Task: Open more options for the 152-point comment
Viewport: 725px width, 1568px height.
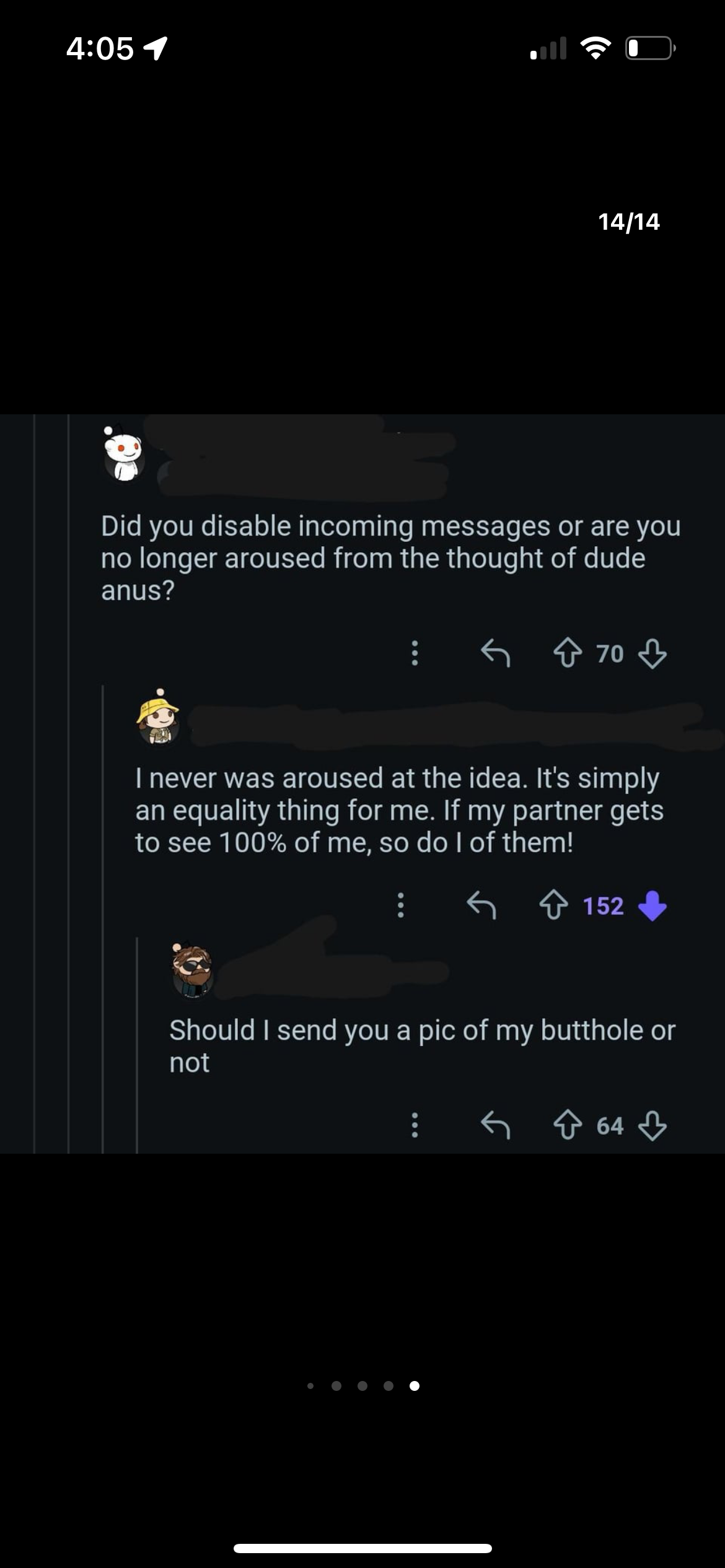Action: tap(400, 906)
